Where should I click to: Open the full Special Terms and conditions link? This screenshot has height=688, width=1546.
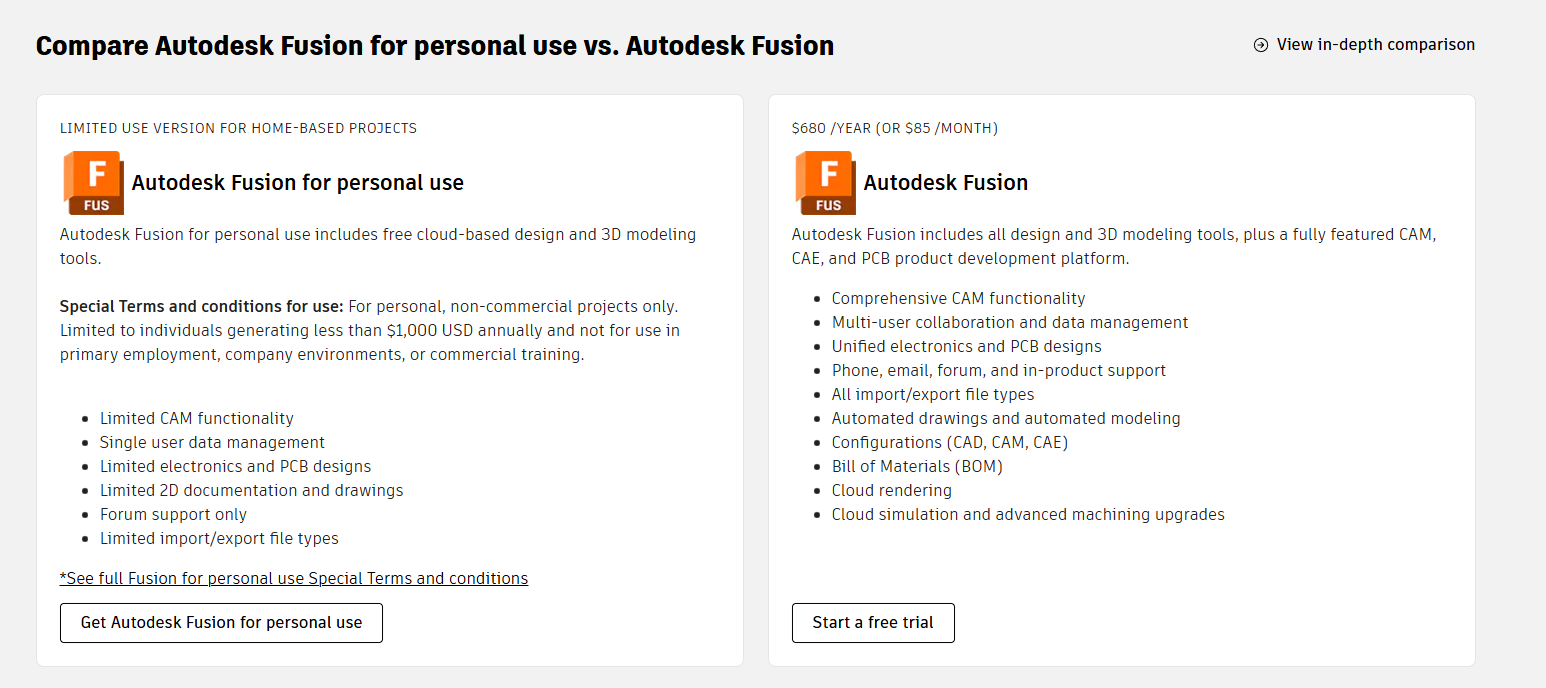(x=294, y=578)
